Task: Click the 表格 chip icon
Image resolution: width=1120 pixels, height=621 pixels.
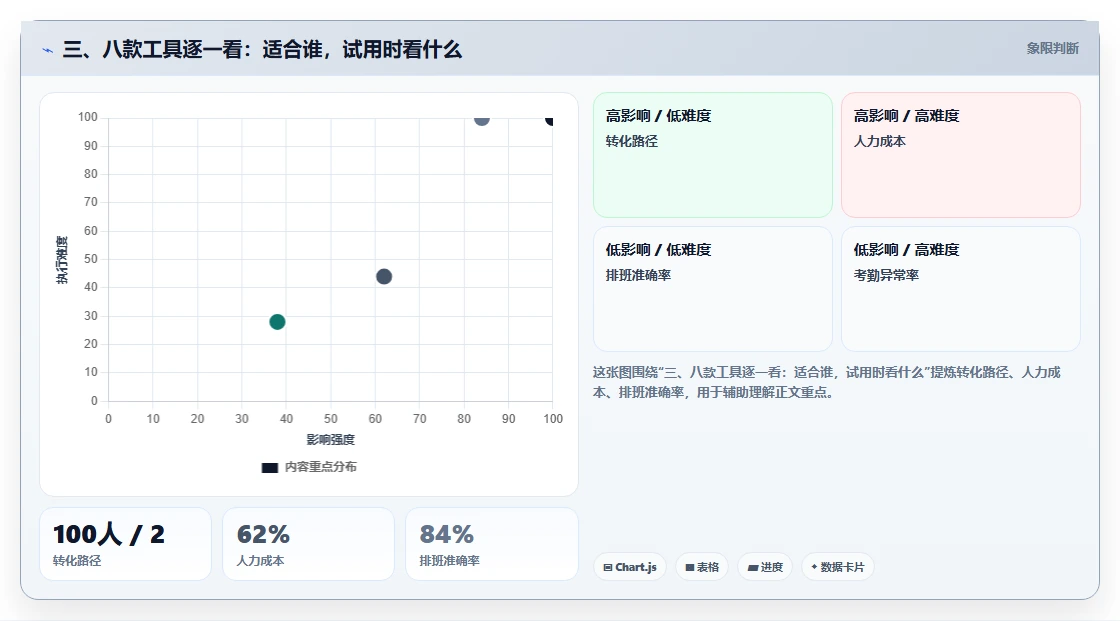Action: pos(690,567)
